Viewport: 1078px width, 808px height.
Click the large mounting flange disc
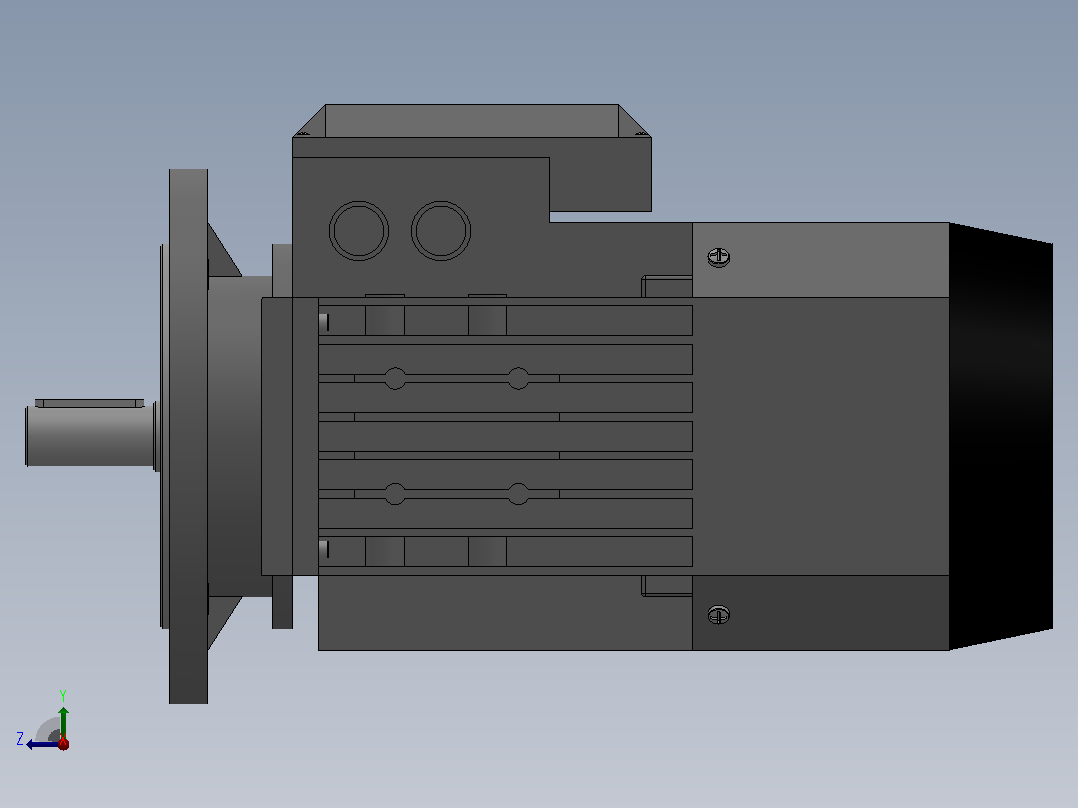(x=188, y=436)
